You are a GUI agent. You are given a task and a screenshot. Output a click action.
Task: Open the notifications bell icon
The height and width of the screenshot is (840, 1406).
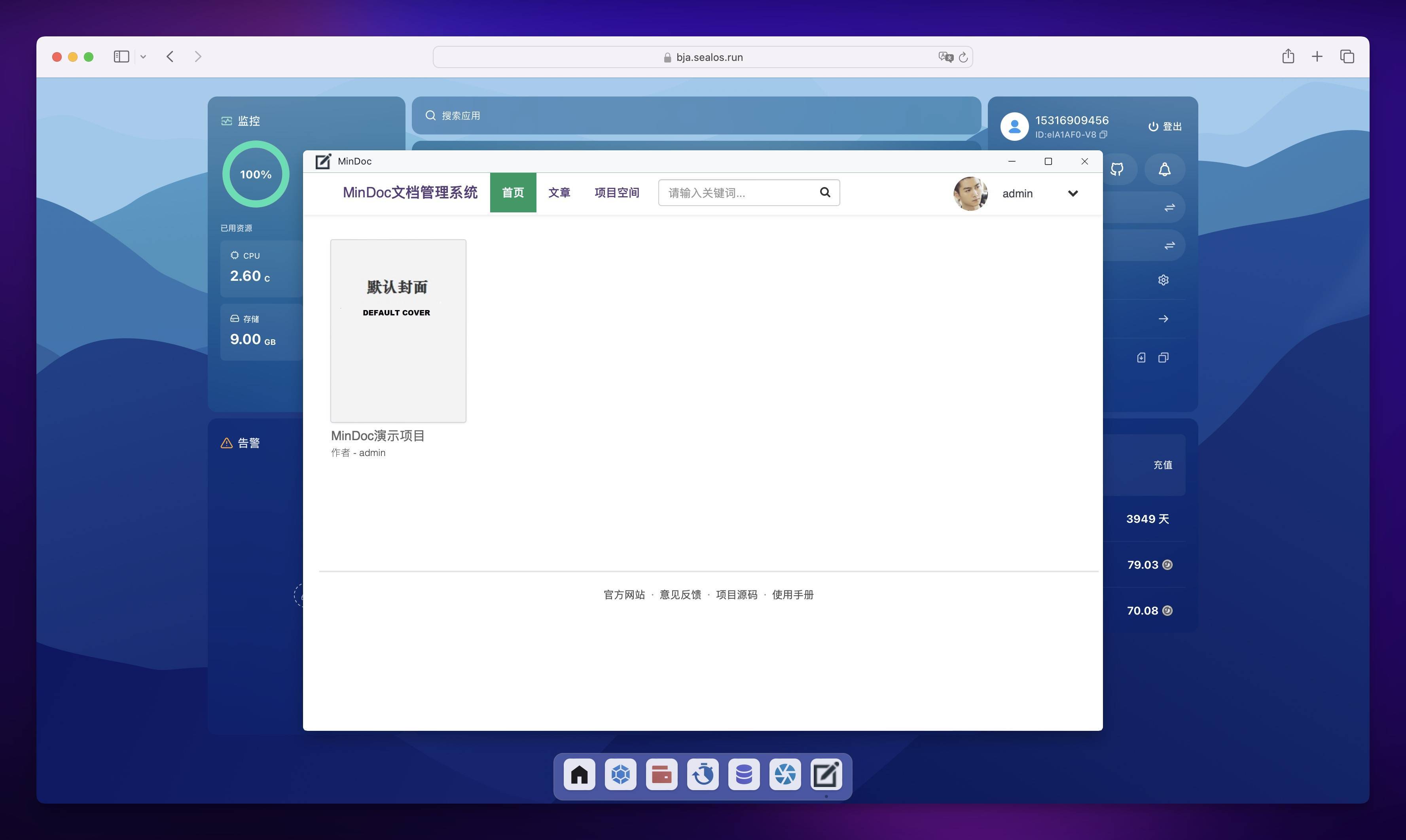coord(1164,169)
